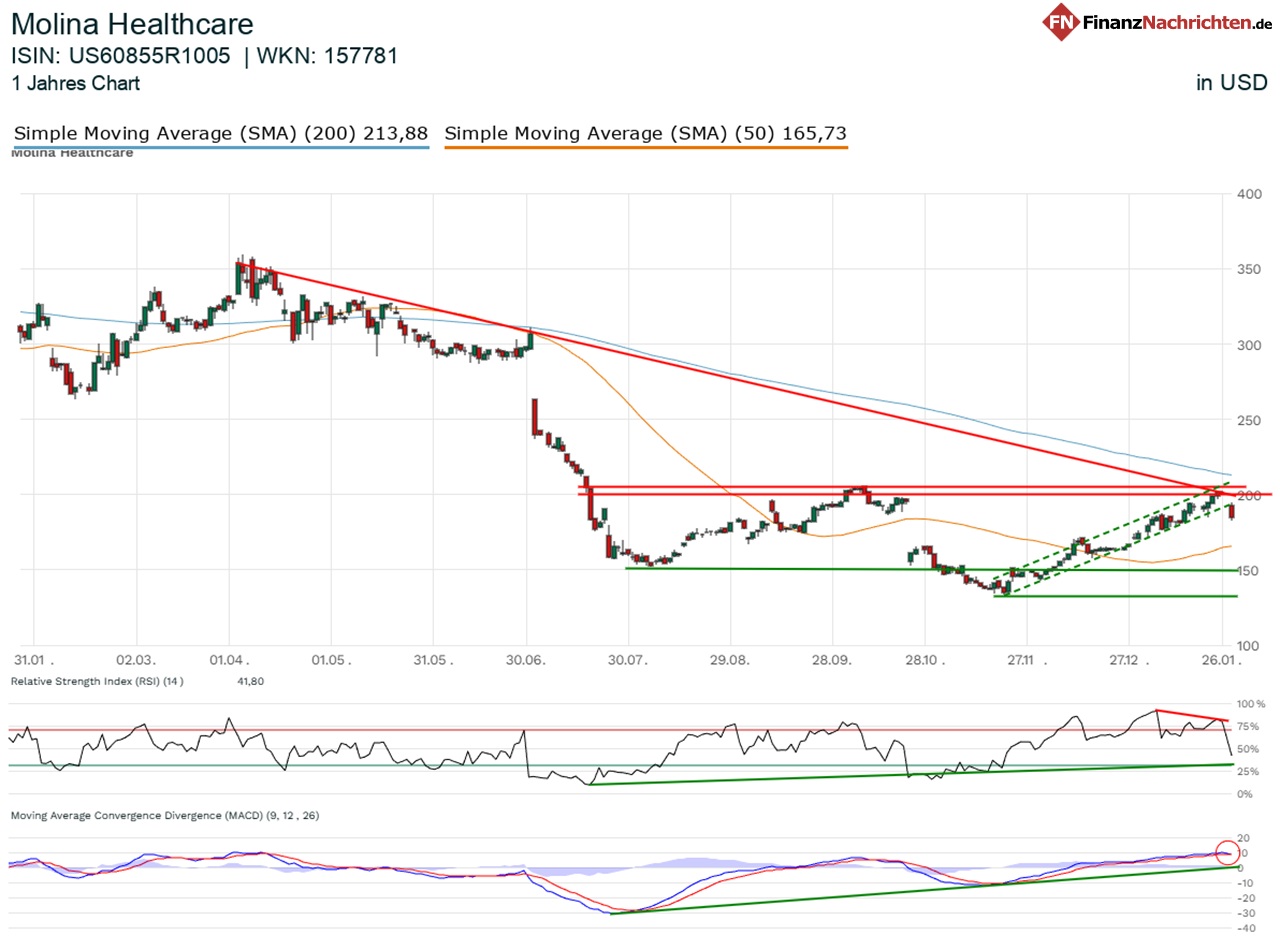Screen dimensions: 1280x940
Task: Select the green support line near 150
Action: (900, 570)
